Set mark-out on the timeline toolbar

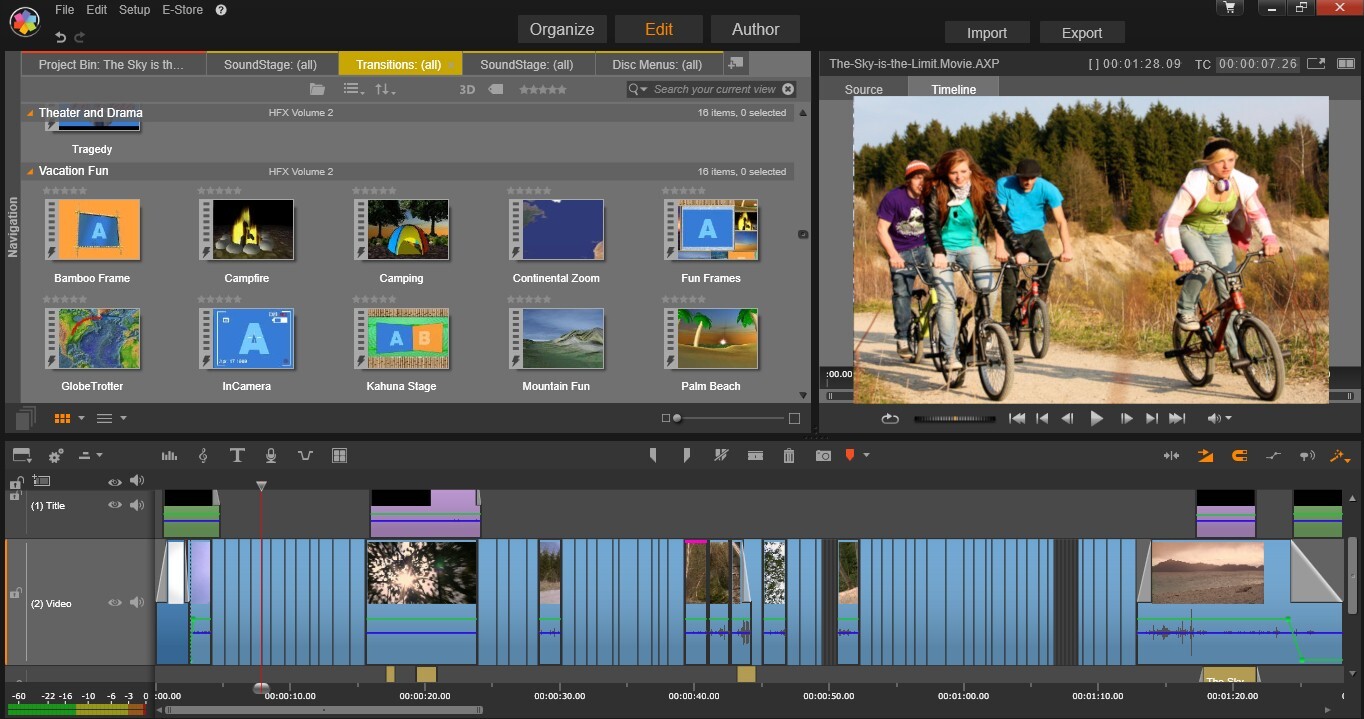click(x=687, y=456)
